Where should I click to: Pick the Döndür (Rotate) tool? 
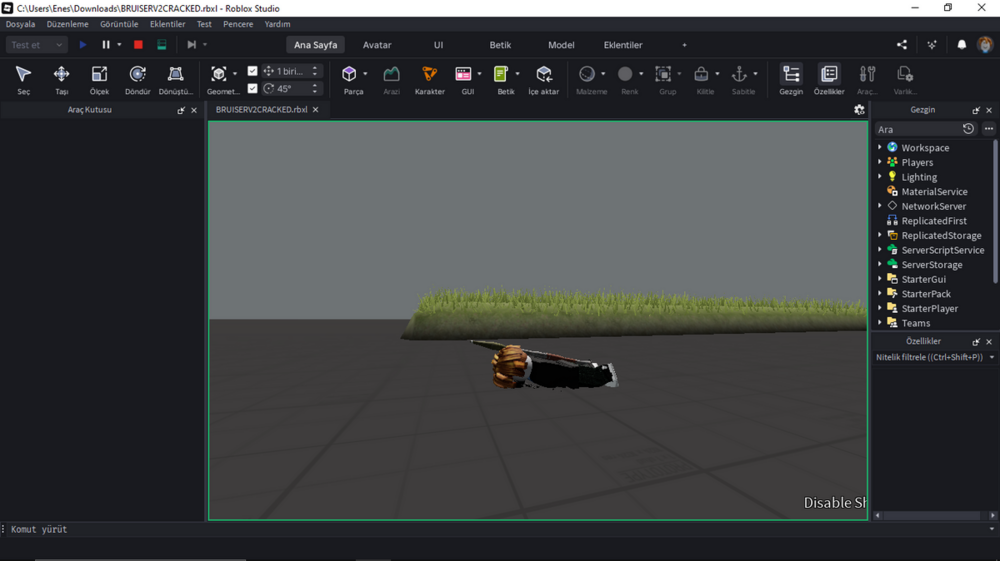[x=137, y=80]
